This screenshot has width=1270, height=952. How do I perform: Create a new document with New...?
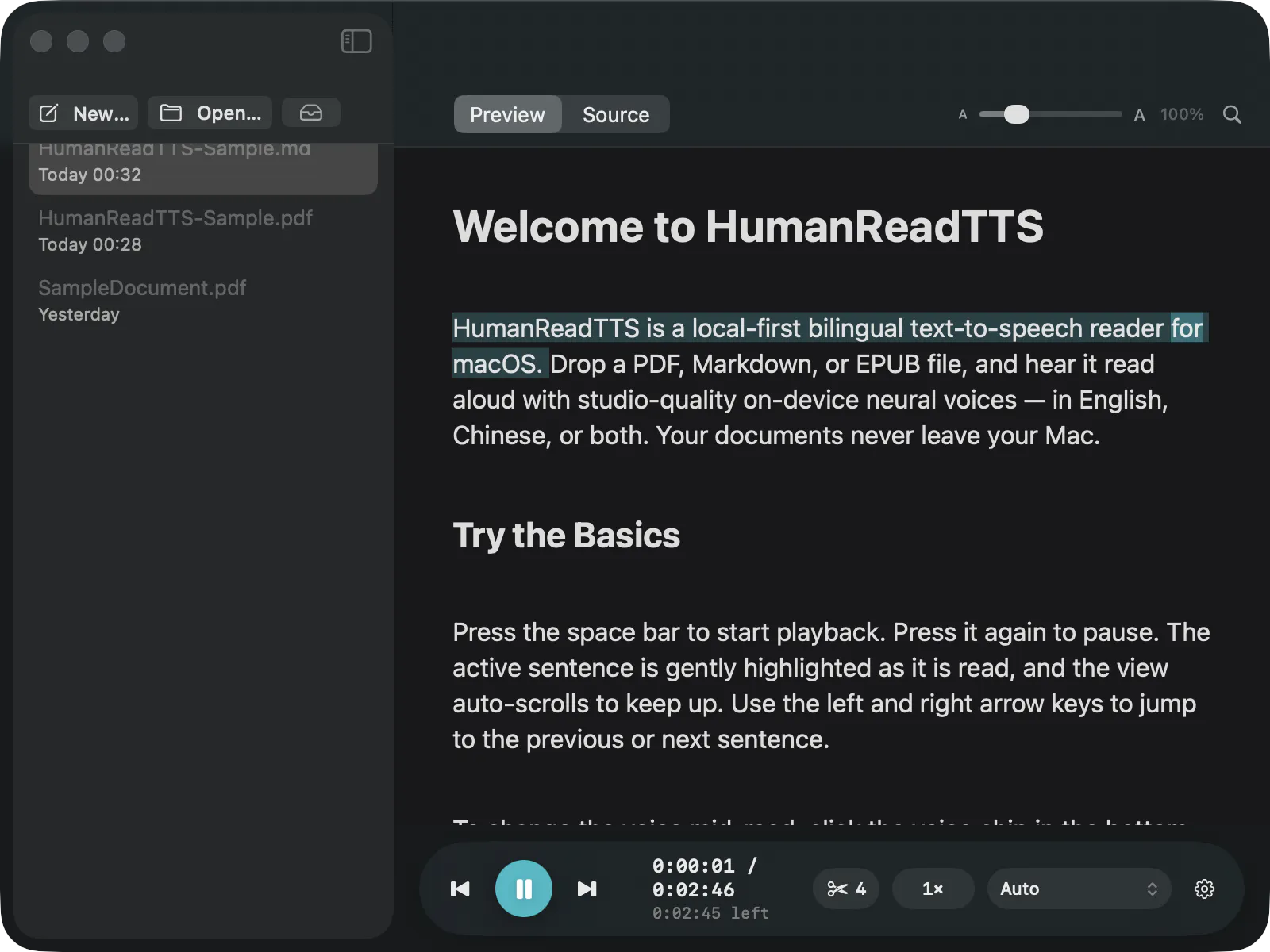point(83,113)
